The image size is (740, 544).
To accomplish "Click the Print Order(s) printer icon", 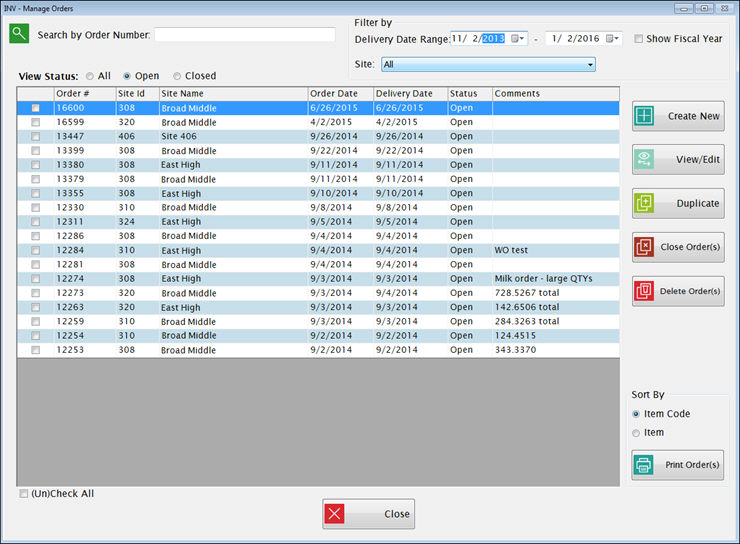I will click(x=645, y=465).
